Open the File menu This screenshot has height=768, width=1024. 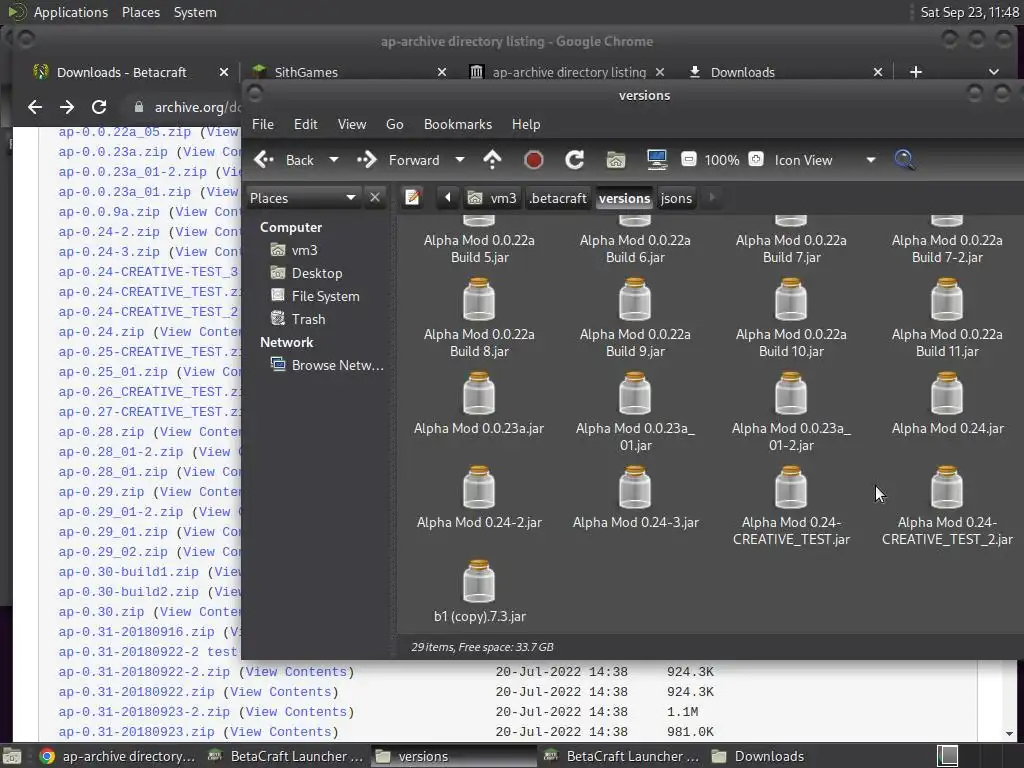[x=263, y=124]
